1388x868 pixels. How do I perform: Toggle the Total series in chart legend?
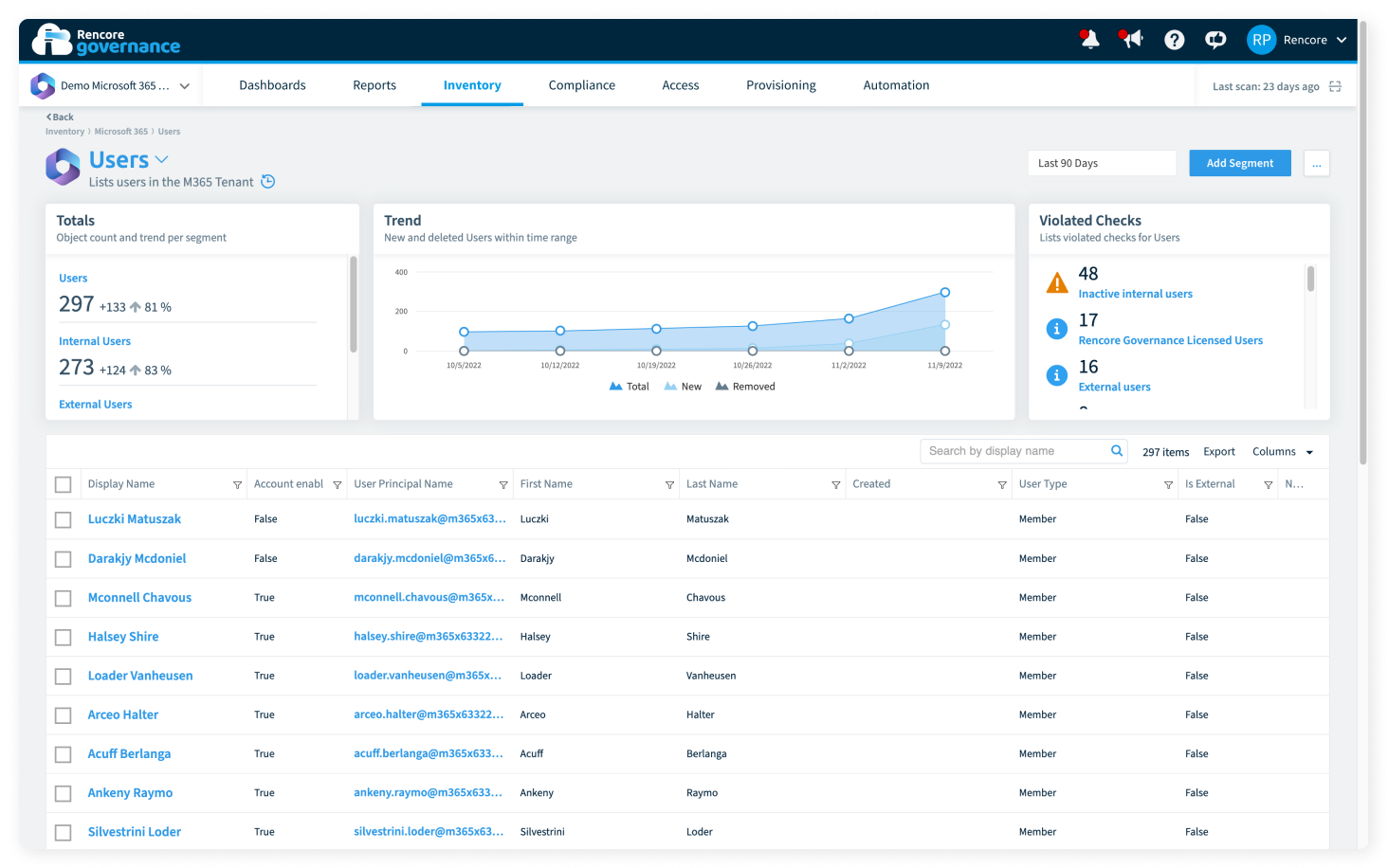630,387
